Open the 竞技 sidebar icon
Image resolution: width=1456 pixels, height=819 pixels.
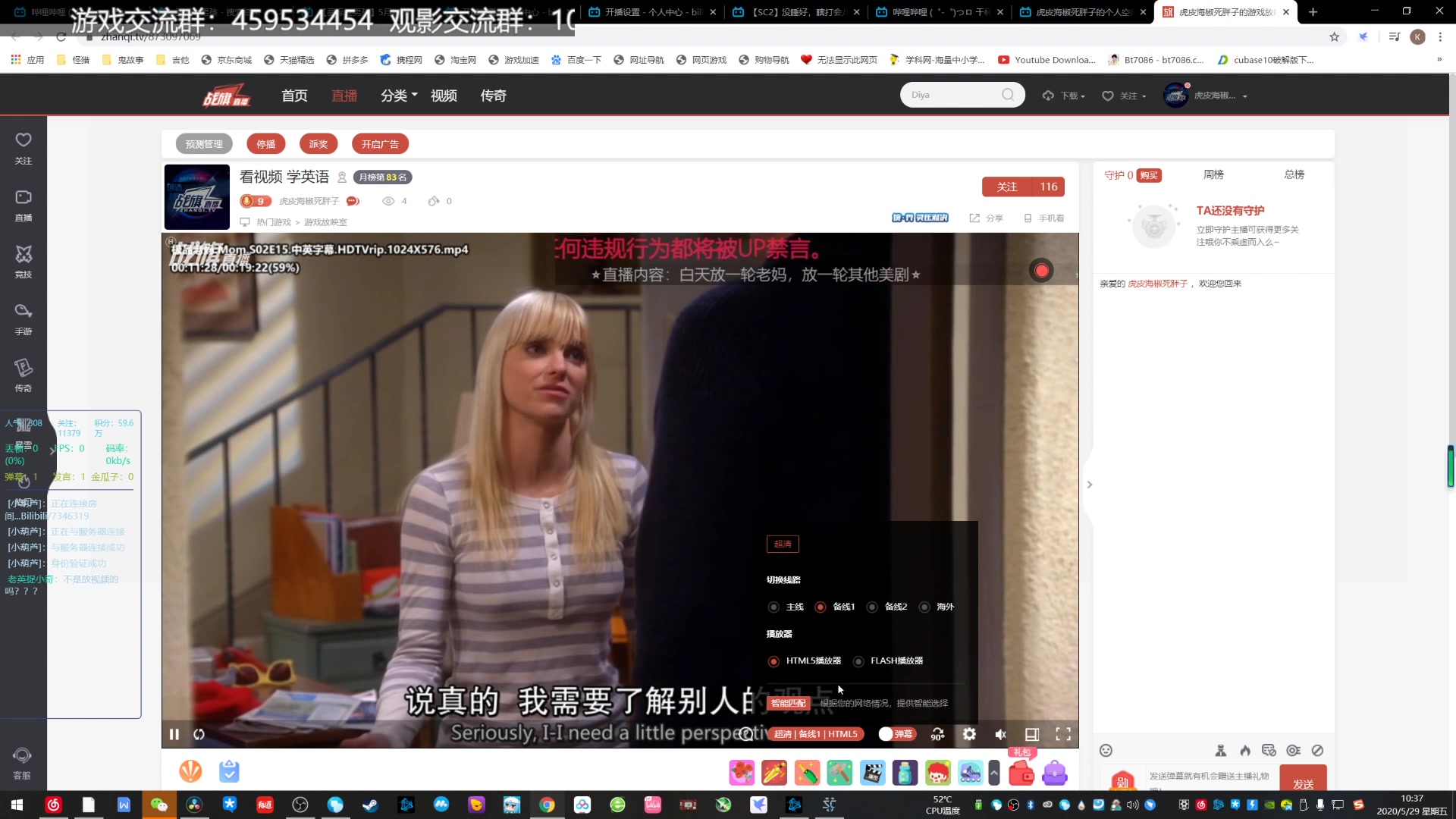pos(24,262)
